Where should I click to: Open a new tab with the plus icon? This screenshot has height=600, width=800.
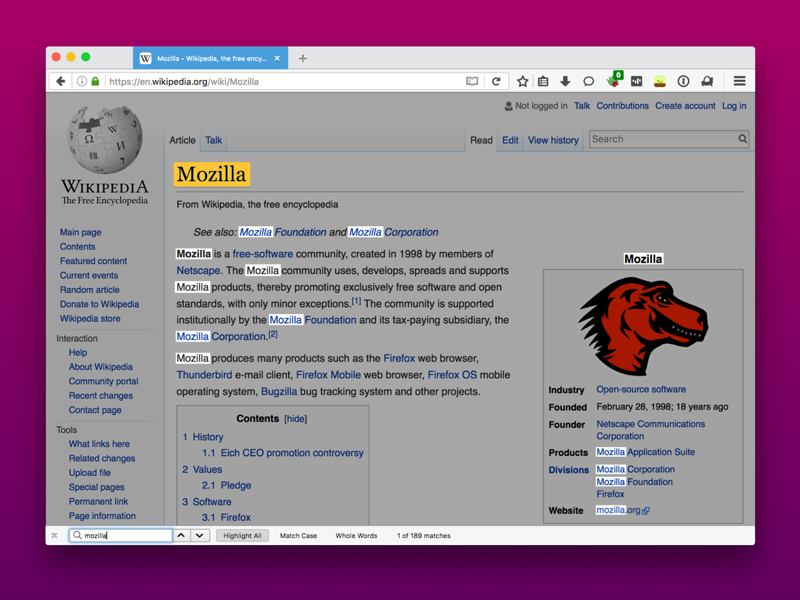(303, 59)
